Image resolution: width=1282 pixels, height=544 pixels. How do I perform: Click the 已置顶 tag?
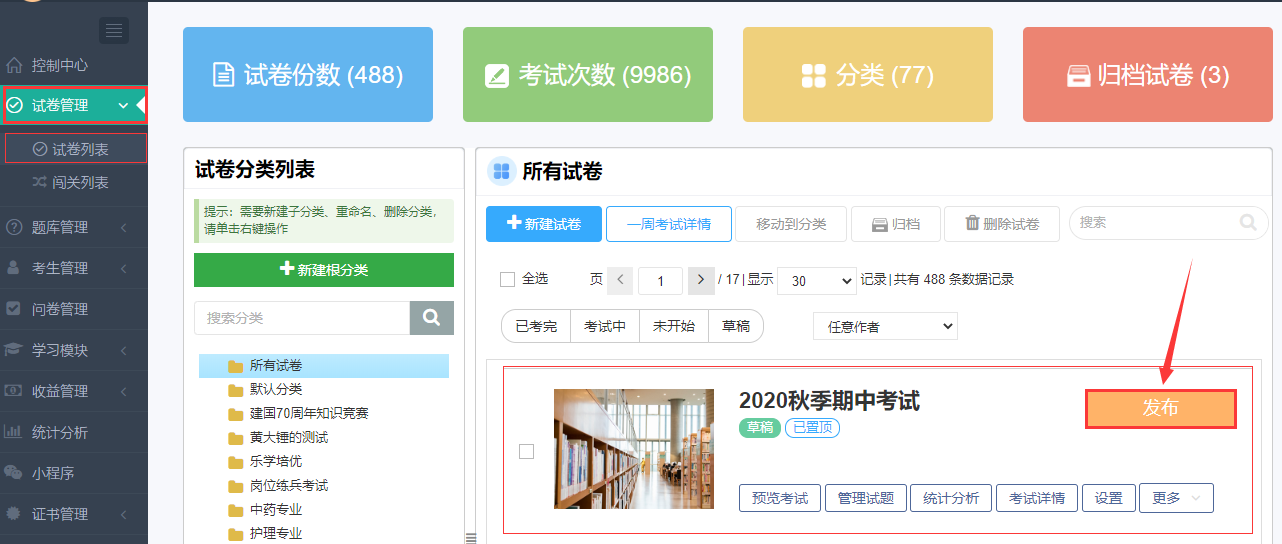pos(812,428)
